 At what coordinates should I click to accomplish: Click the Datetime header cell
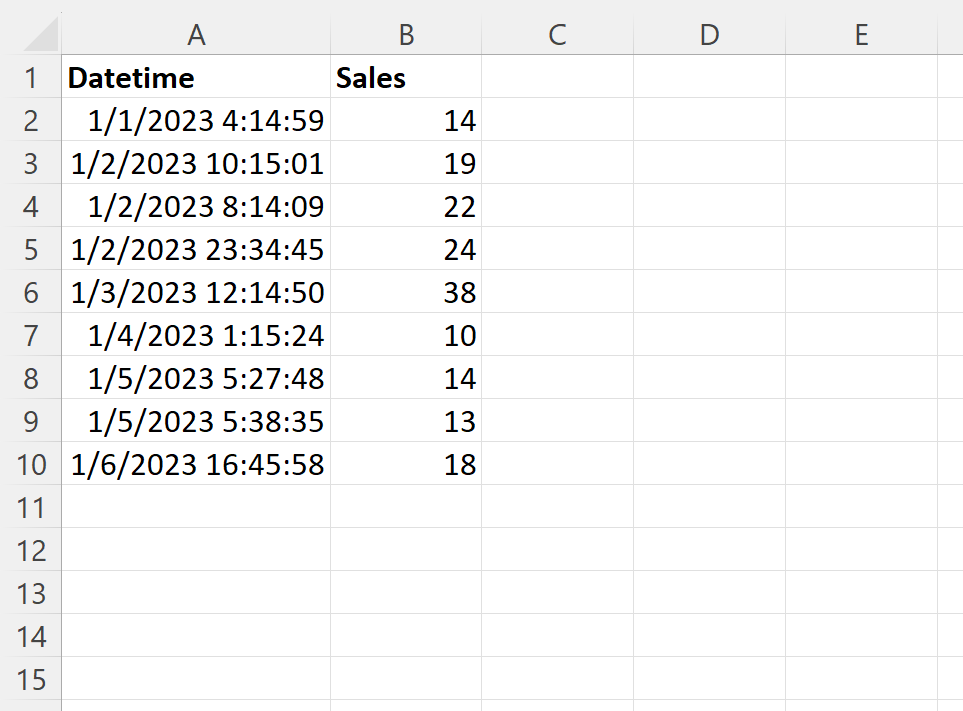tap(196, 77)
